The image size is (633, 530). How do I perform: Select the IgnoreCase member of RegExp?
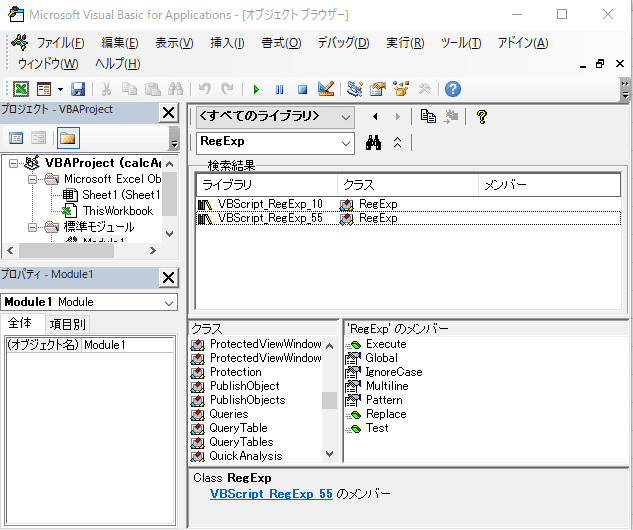[394, 372]
